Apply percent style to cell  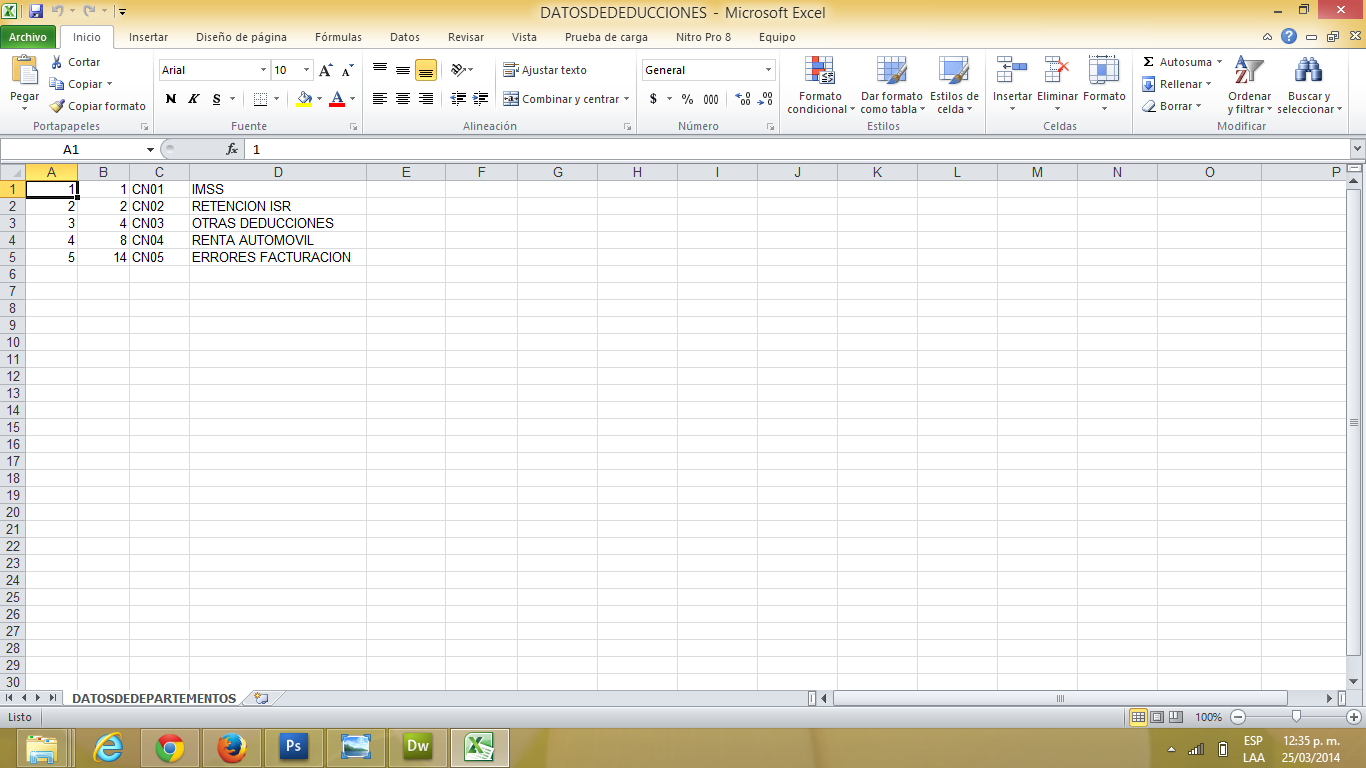pyautogui.click(x=687, y=99)
